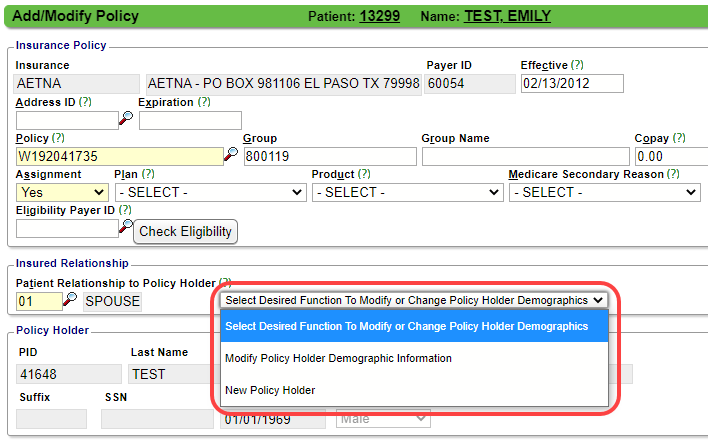
Task: Click the Policy field magnifier lookup icon
Action: [x=231, y=156]
